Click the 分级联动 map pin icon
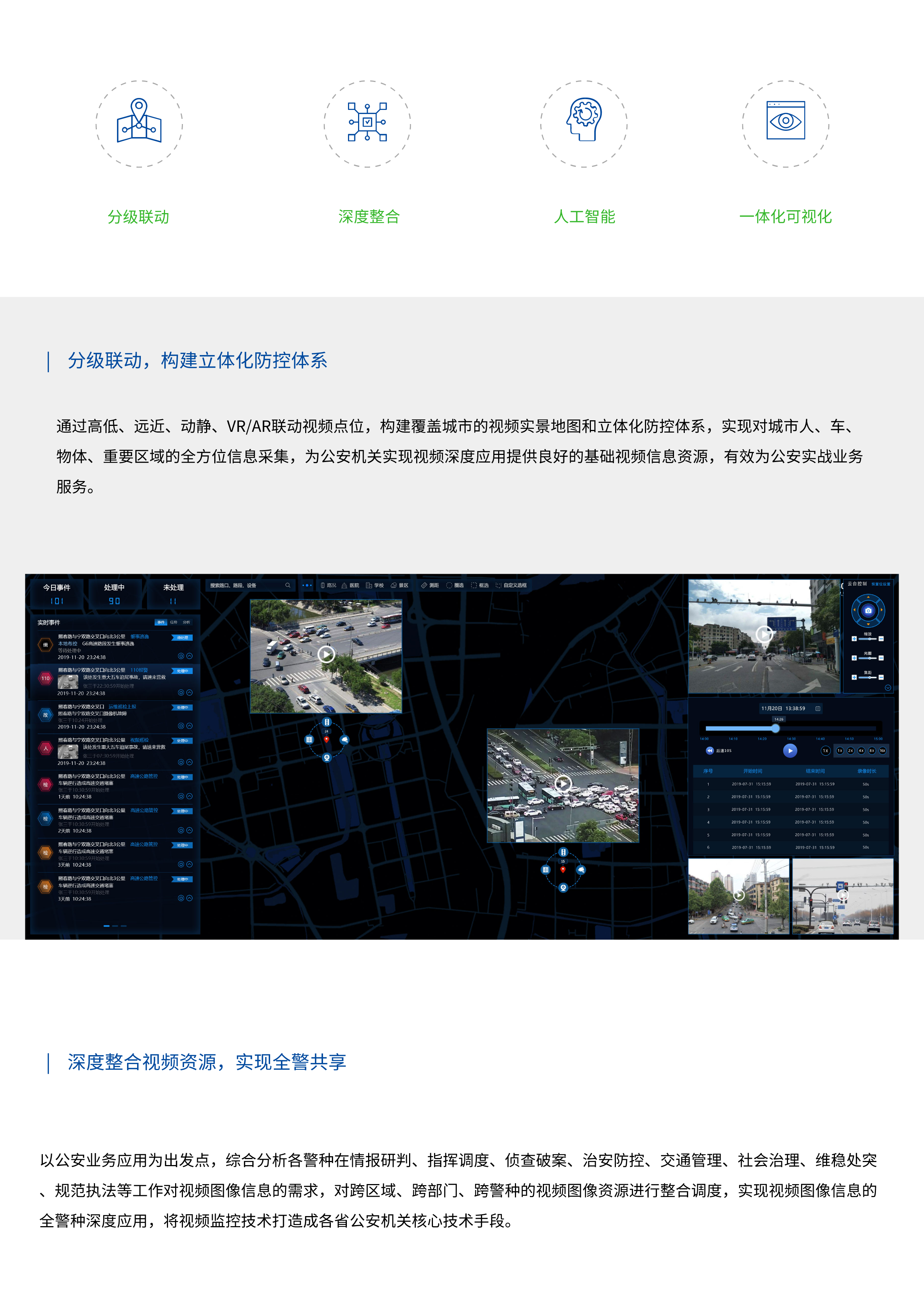This screenshot has height=1307, width=924. (x=139, y=121)
